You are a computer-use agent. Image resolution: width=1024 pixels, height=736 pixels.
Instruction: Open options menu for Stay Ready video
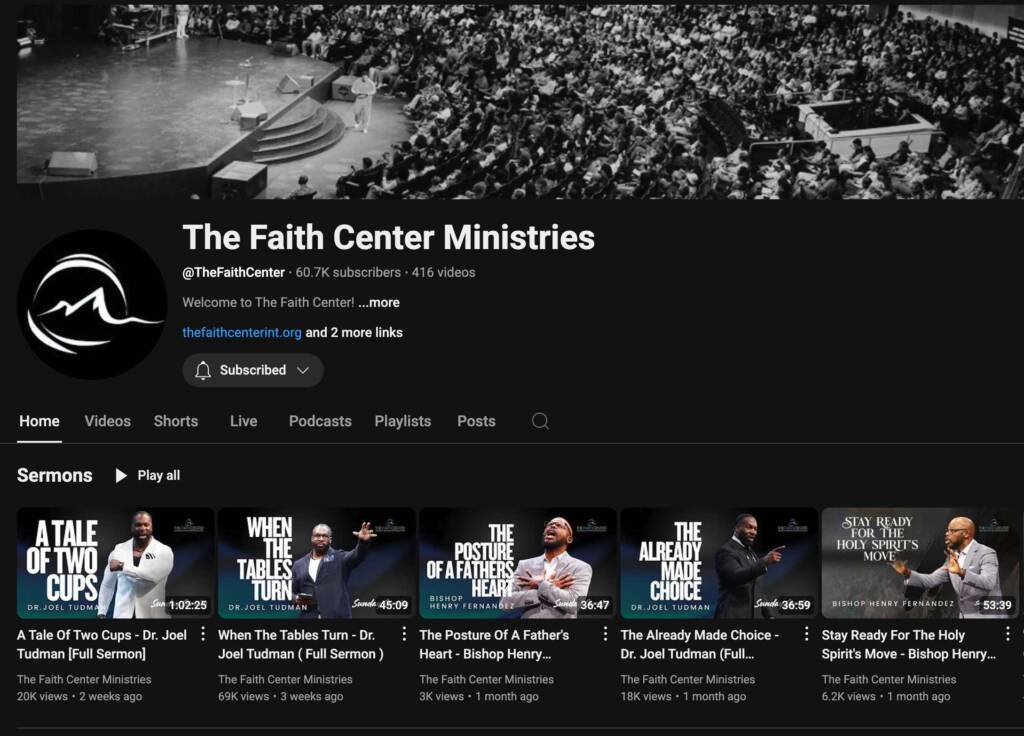(1008, 634)
